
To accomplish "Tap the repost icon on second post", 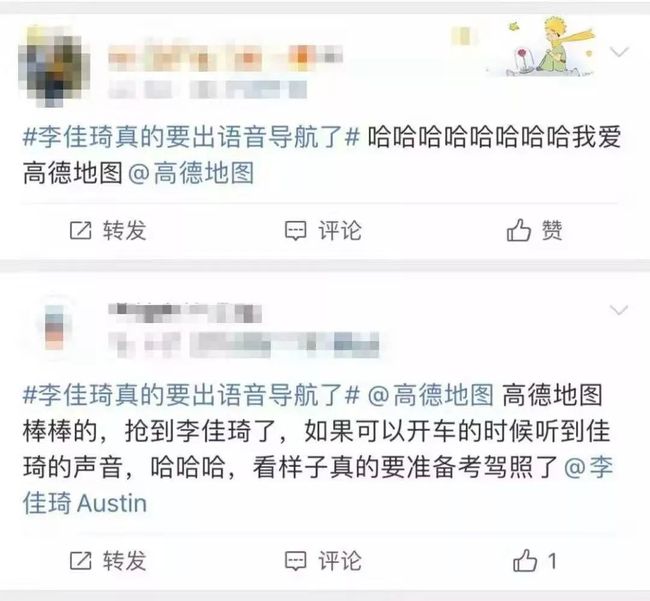I will [x=80, y=561].
